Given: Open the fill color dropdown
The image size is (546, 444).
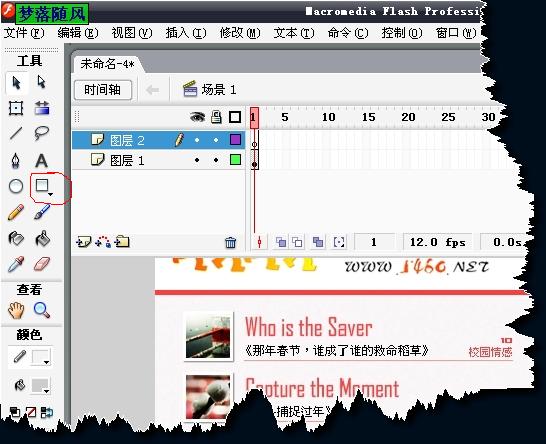Looking at the screenshot, I should 46,391.
